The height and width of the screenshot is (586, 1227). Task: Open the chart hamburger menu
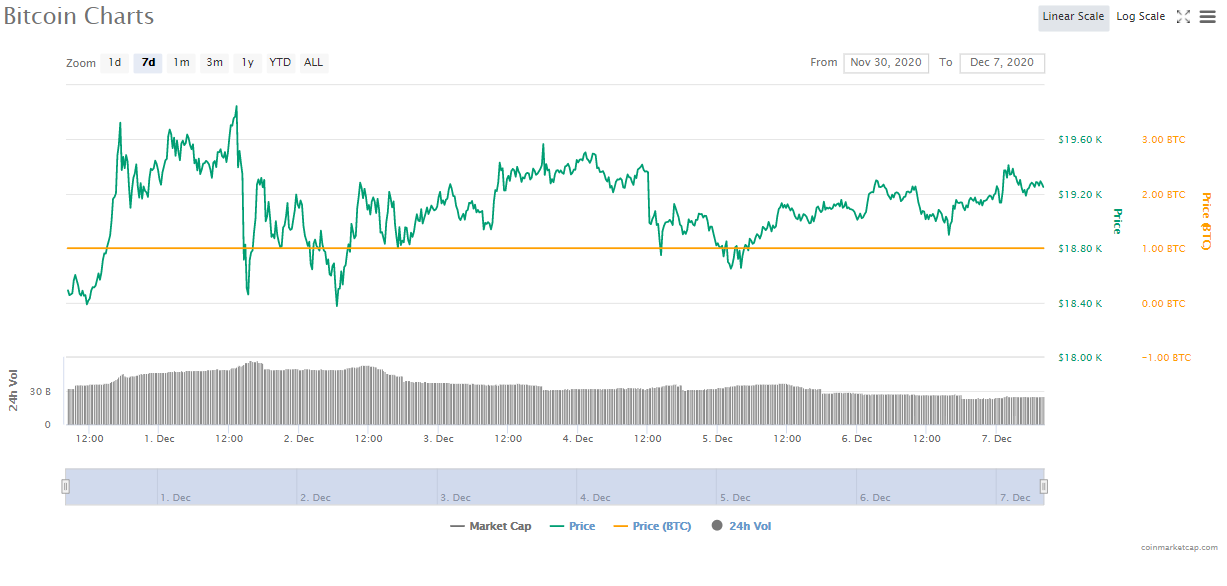click(x=1207, y=16)
